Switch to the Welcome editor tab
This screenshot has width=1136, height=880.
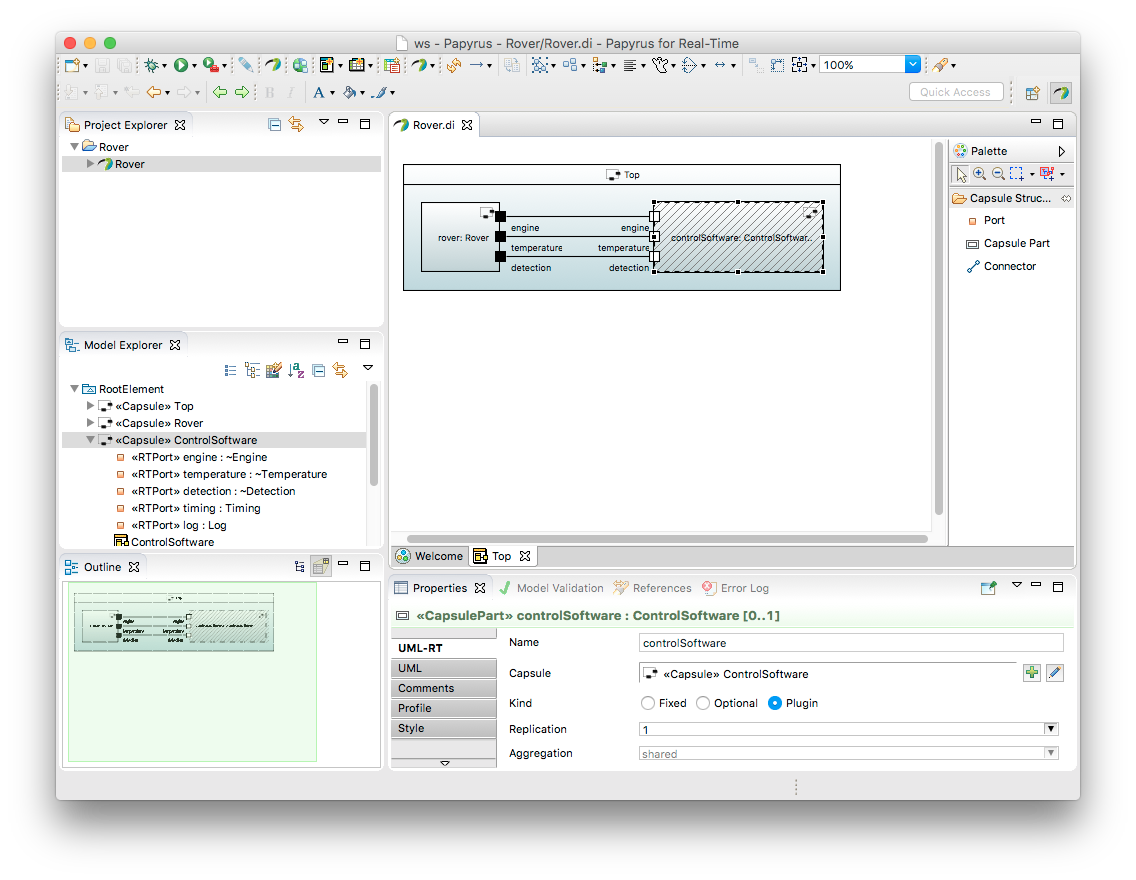pyautogui.click(x=429, y=556)
